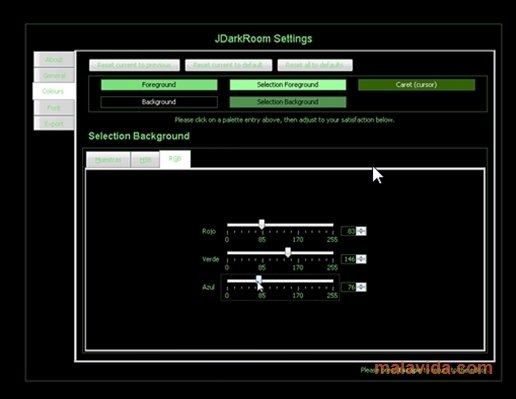Choose the Selection Foreground palette entry
Viewport: 516px width, 399px height.
(288, 85)
